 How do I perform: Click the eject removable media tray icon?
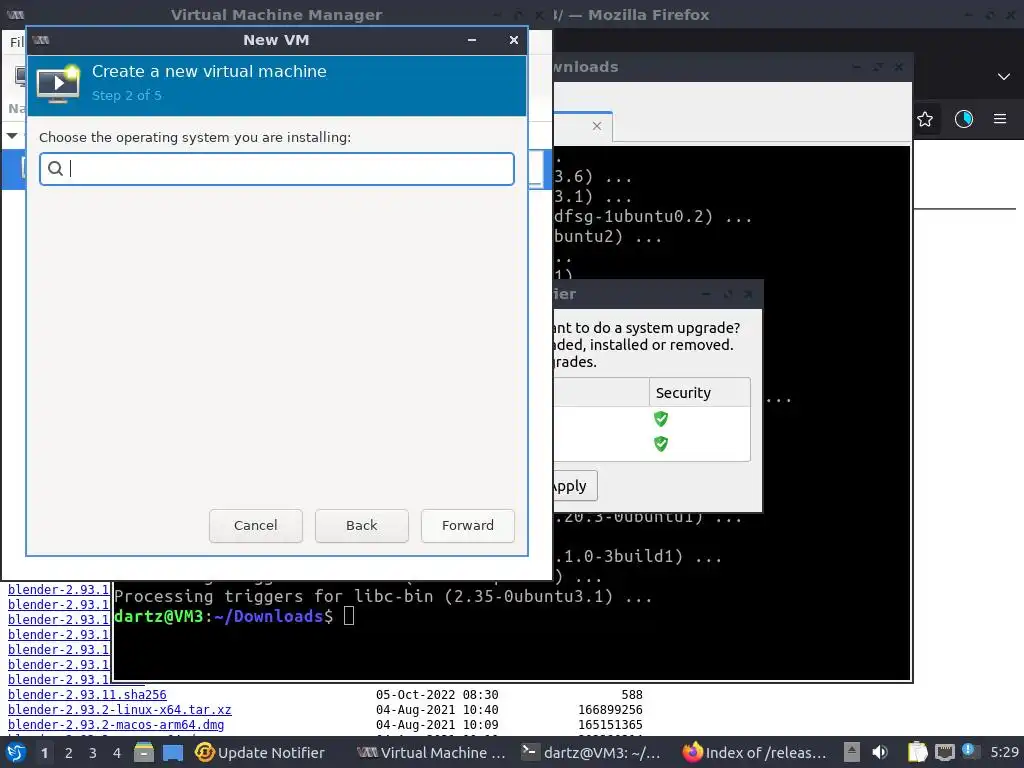tap(852, 752)
